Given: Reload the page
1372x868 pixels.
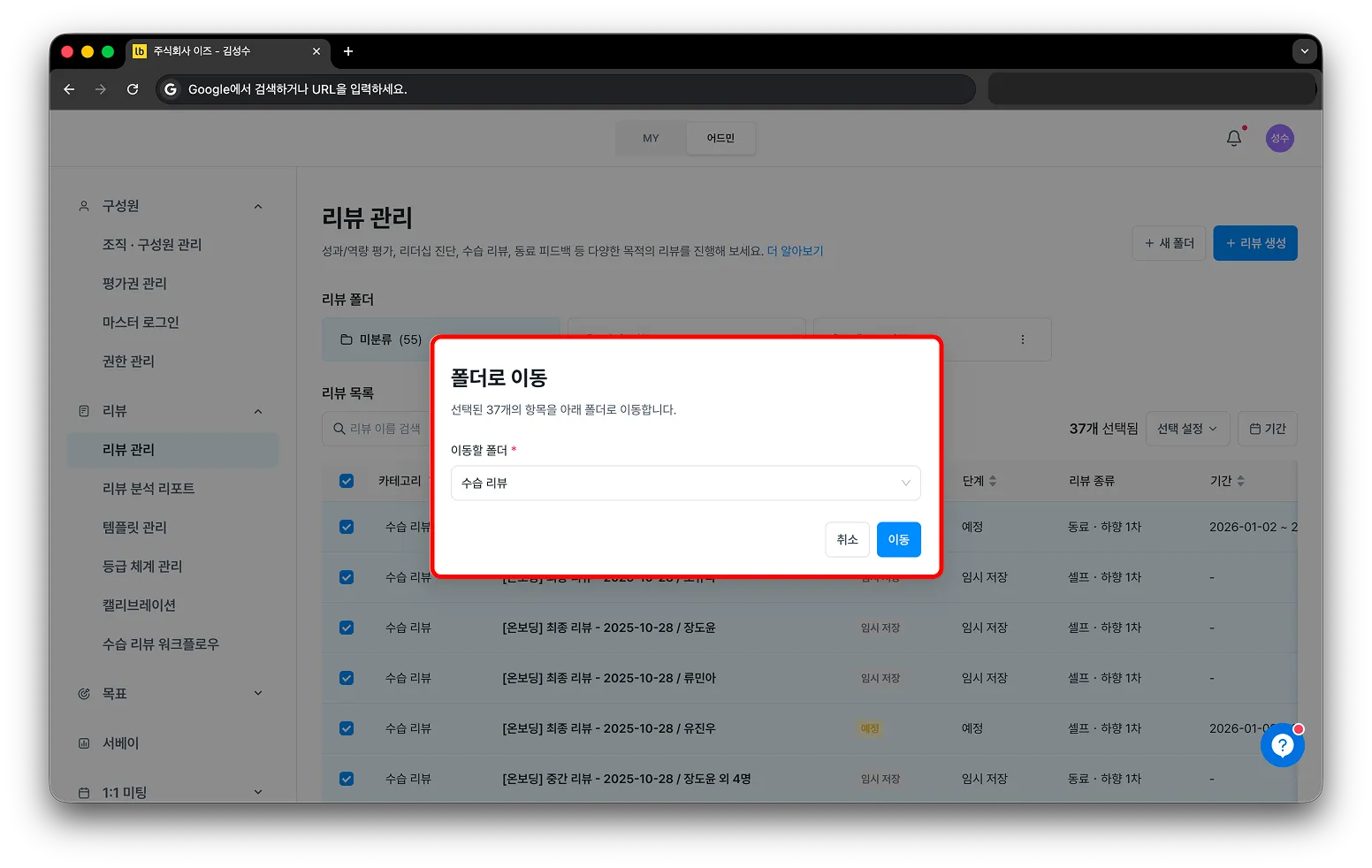Looking at the screenshot, I should (x=133, y=89).
